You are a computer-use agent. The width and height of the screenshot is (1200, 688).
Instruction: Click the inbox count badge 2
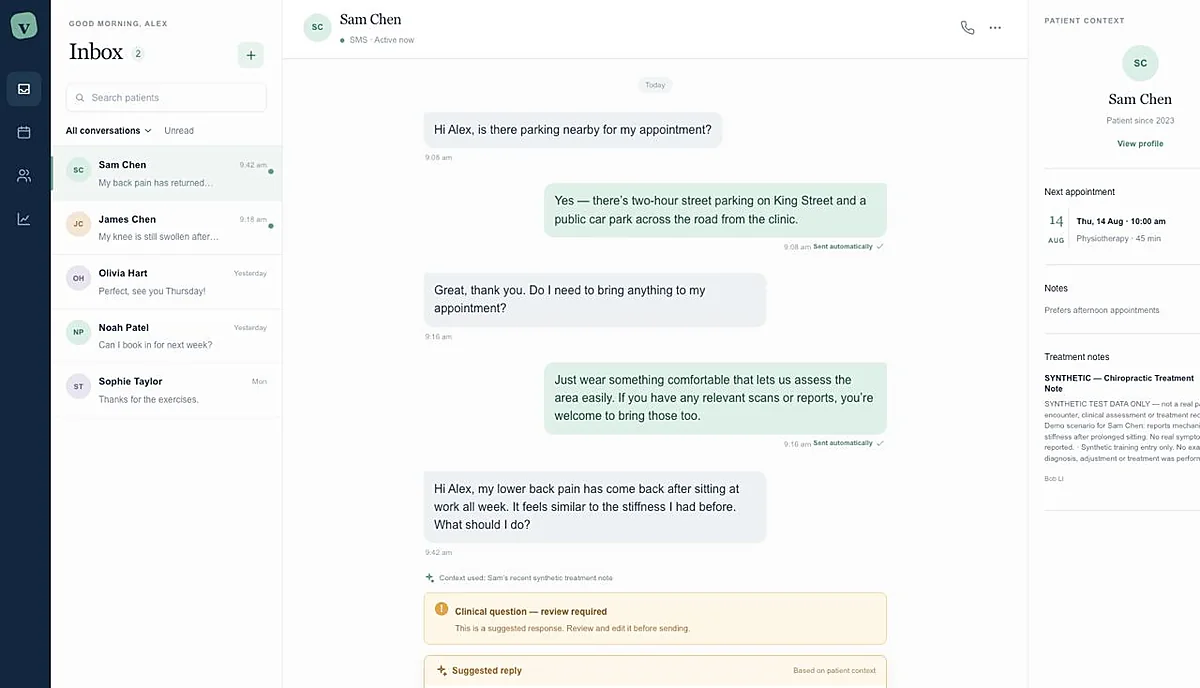(138, 54)
